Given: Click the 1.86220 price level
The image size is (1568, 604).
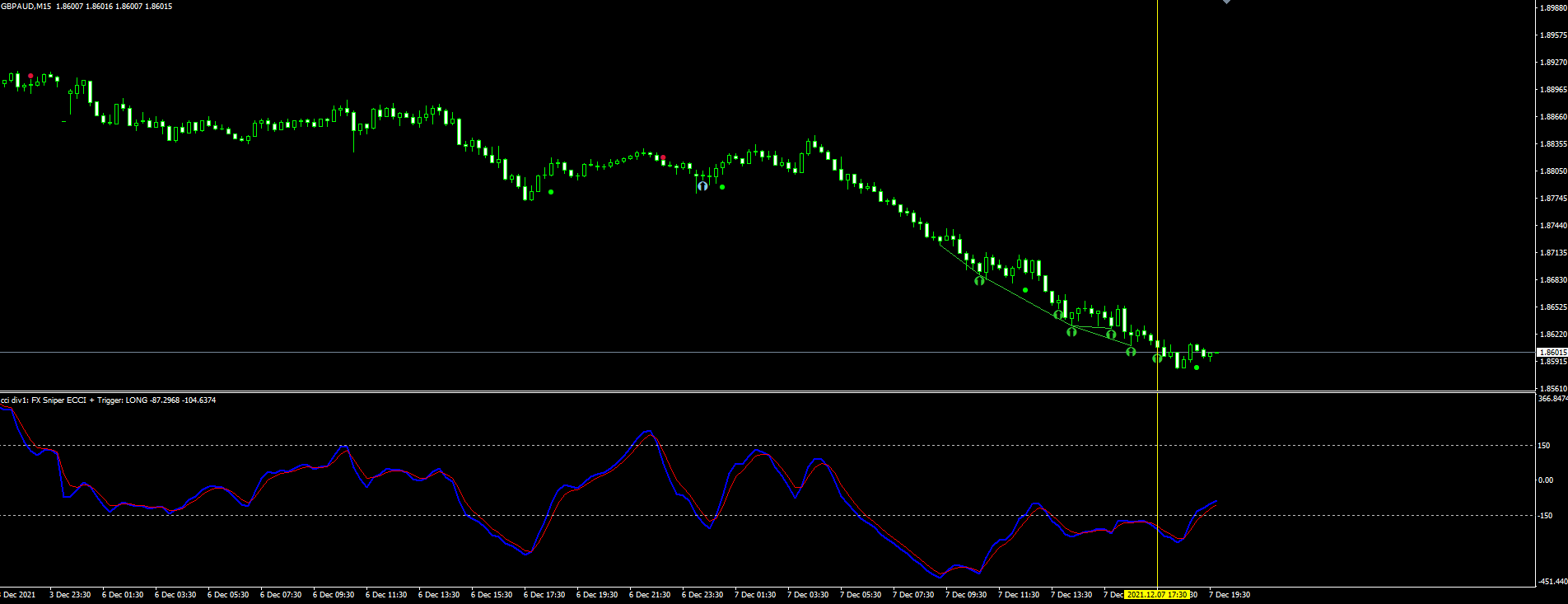Looking at the screenshot, I should pos(1553,335).
